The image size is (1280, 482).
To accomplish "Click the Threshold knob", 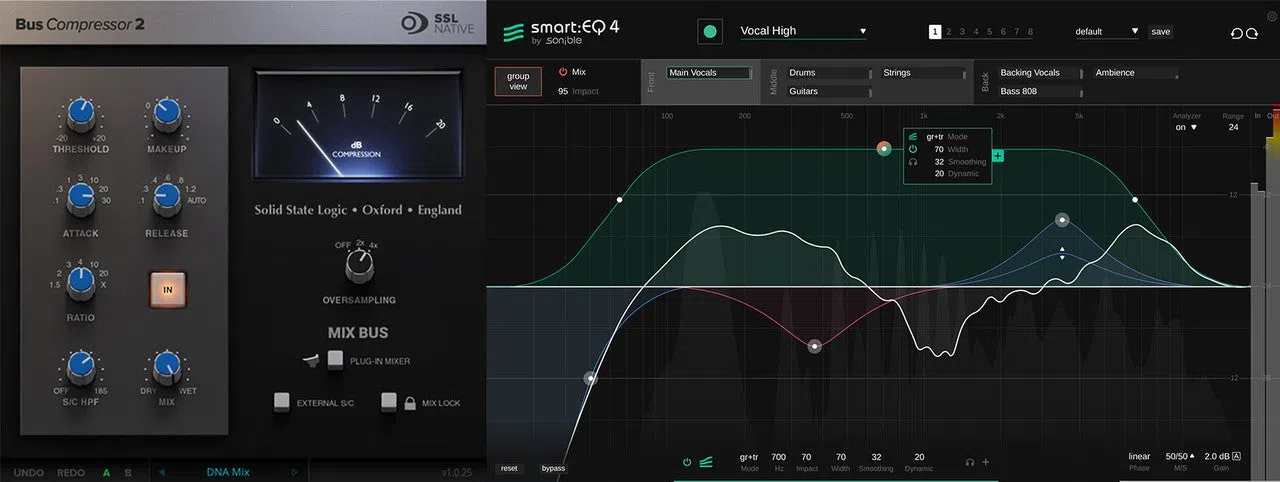I will [x=82, y=118].
